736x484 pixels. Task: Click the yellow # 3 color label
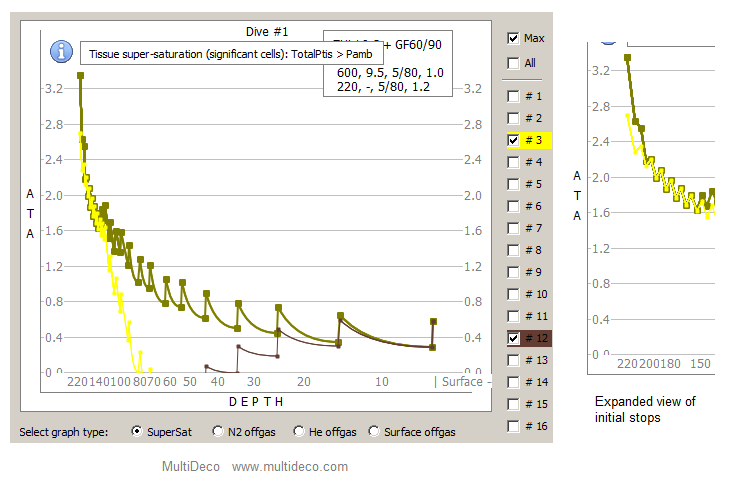point(536,140)
